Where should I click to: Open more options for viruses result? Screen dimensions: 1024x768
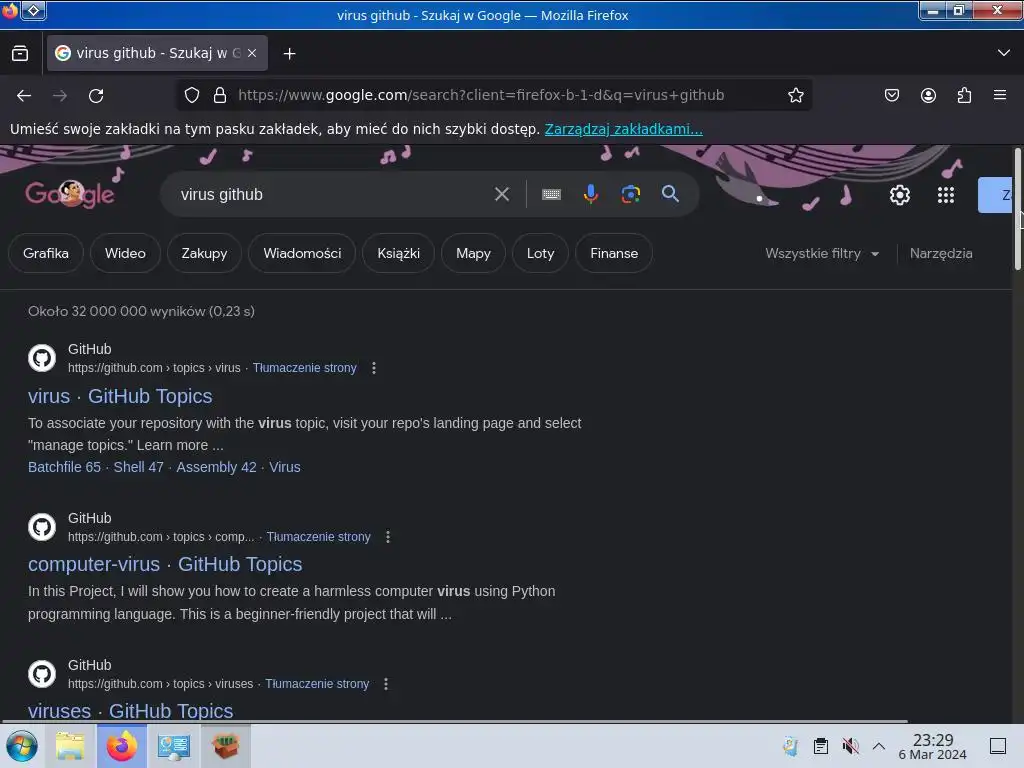pyautogui.click(x=386, y=684)
